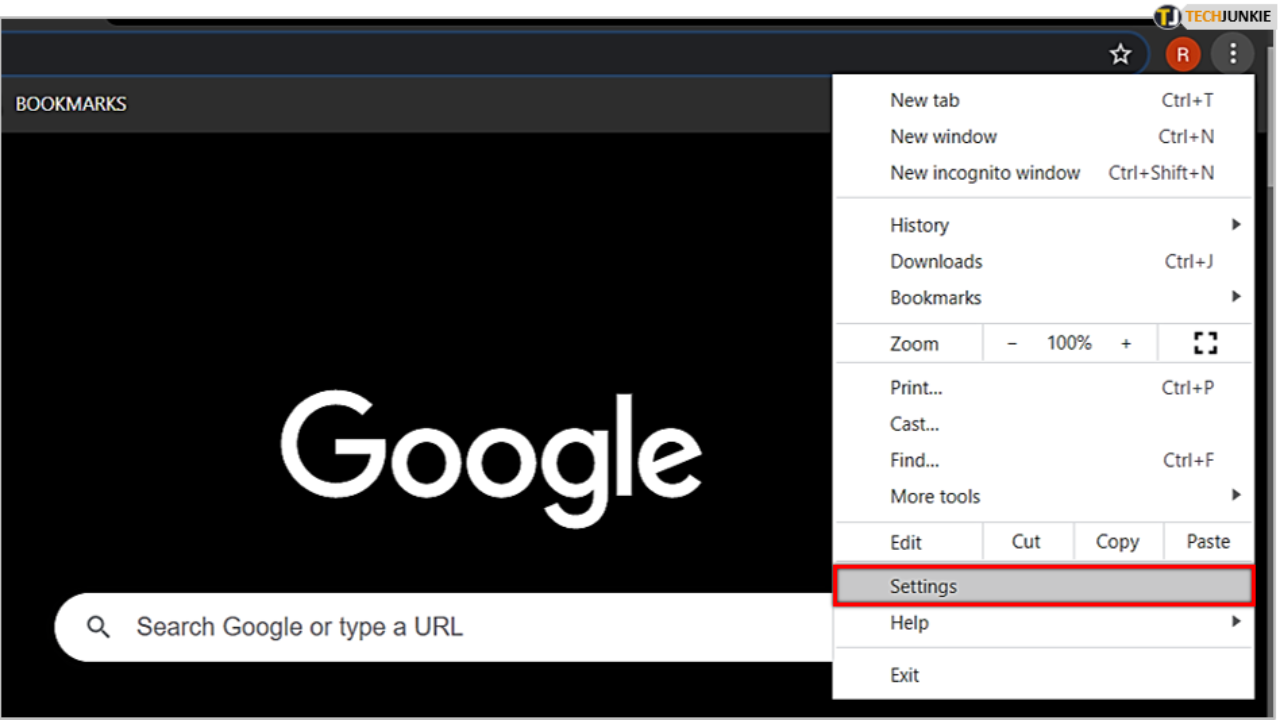Click the three-dot Chrome menu icon
Screen dimensions: 1280x720
pos(1233,53)
